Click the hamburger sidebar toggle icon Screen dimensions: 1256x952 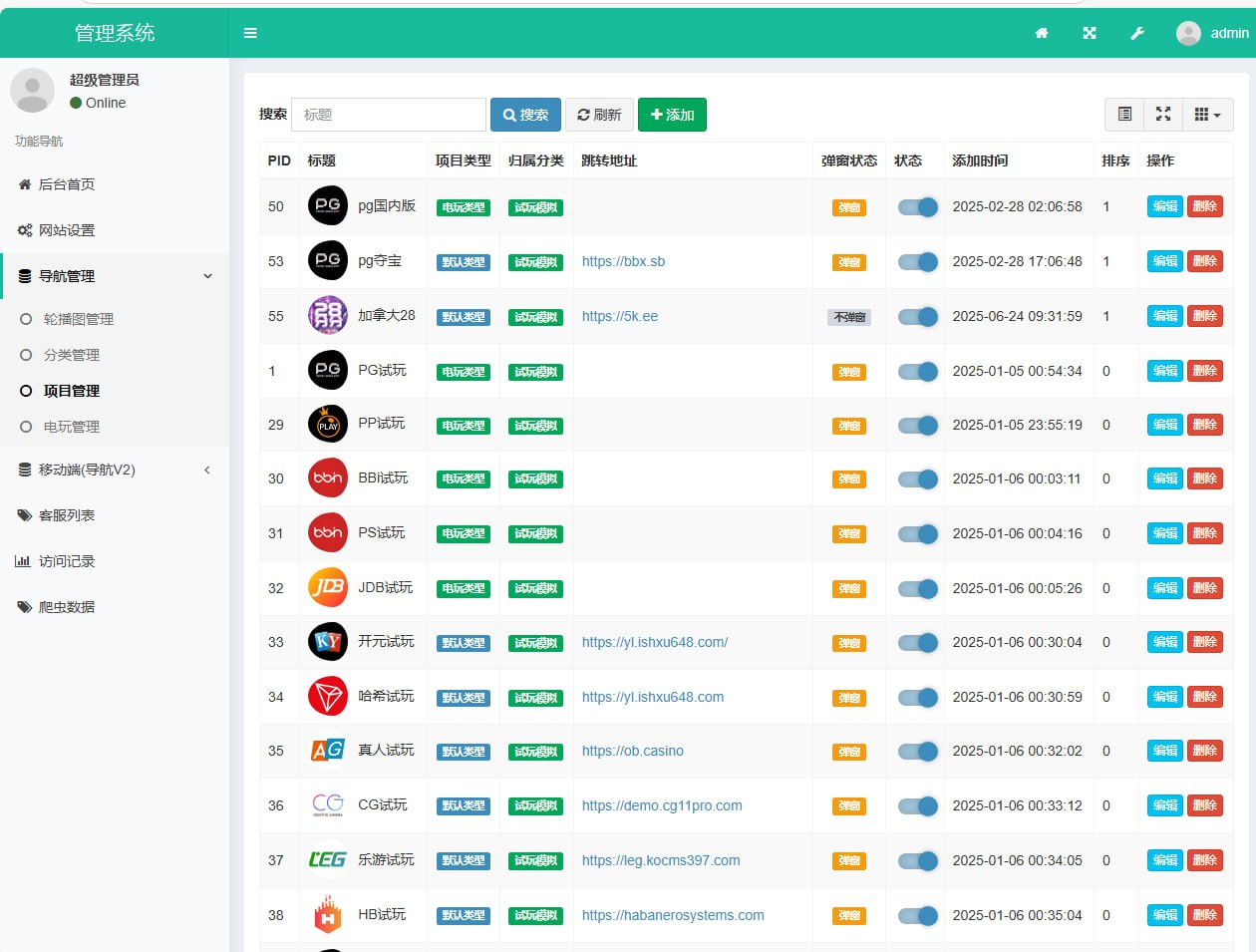click(x=250, y=33)
